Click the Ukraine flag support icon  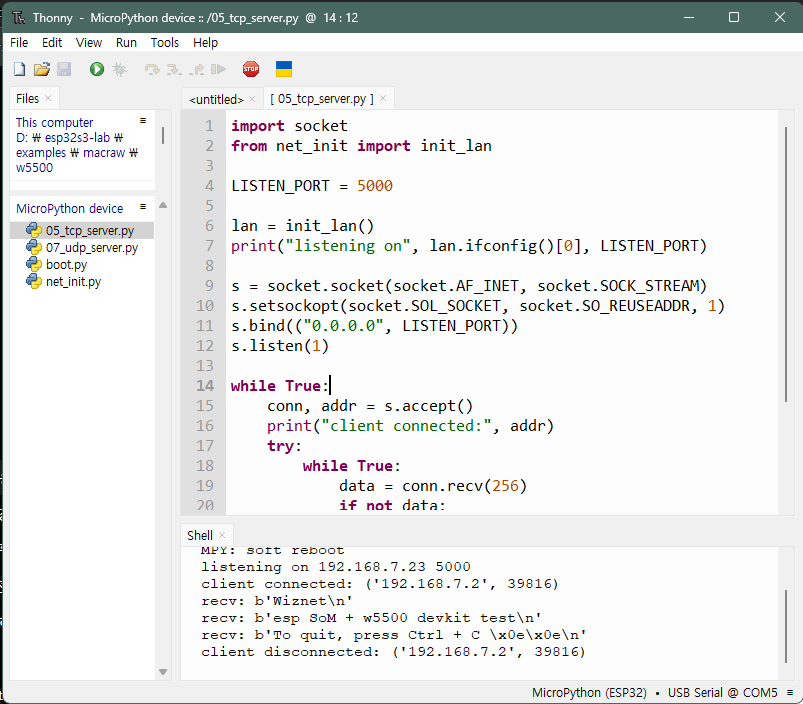(x=284, y=69)
